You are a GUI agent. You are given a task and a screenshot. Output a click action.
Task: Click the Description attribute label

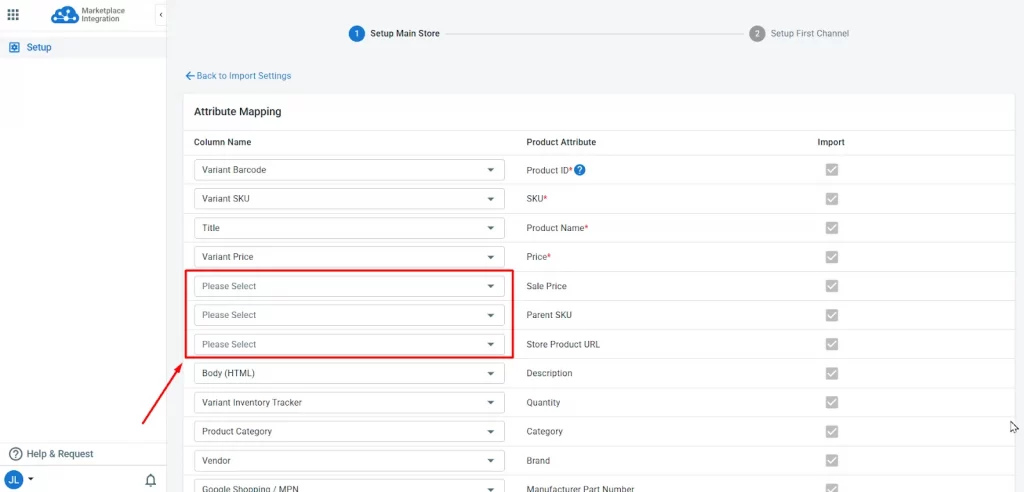[x=549, y=373]
